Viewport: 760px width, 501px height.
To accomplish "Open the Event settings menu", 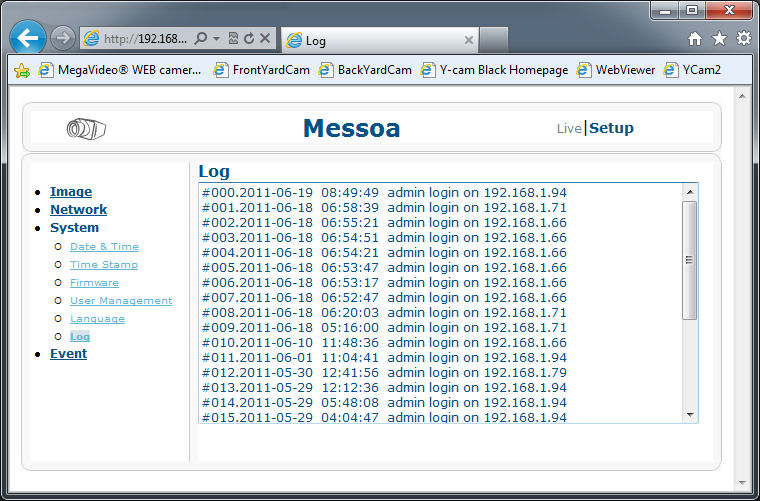I will [68, 354].
